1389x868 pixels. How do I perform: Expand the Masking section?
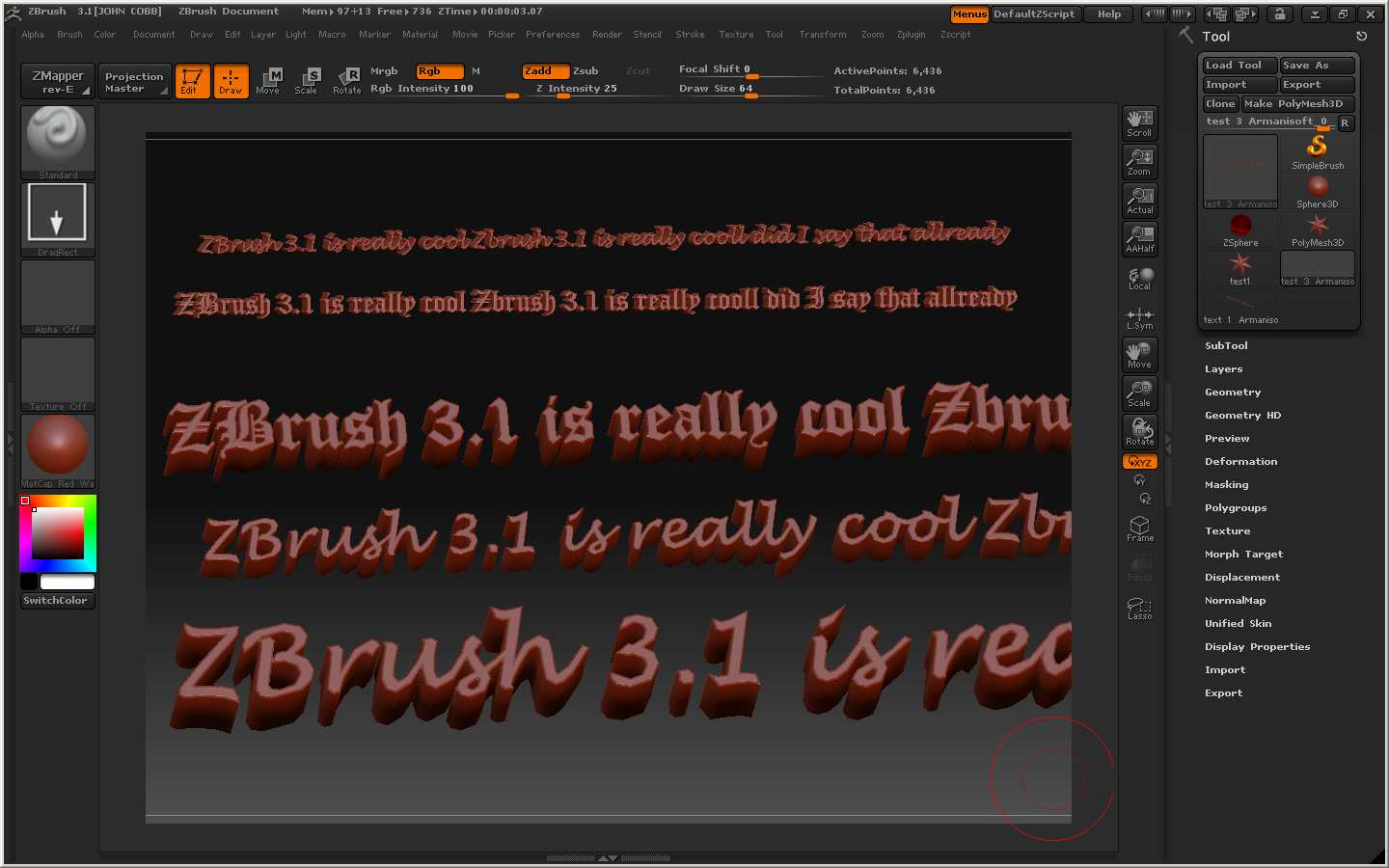pyautogui.click(x=1226, y=485)
